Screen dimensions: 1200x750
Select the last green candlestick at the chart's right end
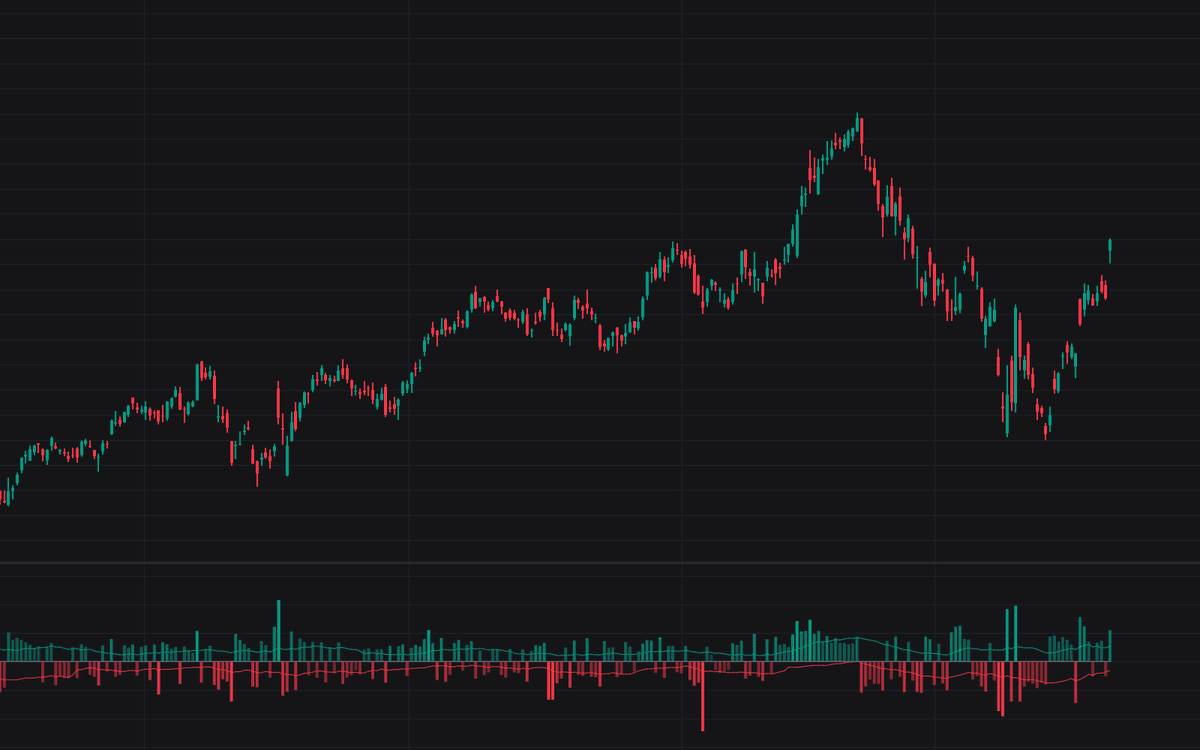1110,250
